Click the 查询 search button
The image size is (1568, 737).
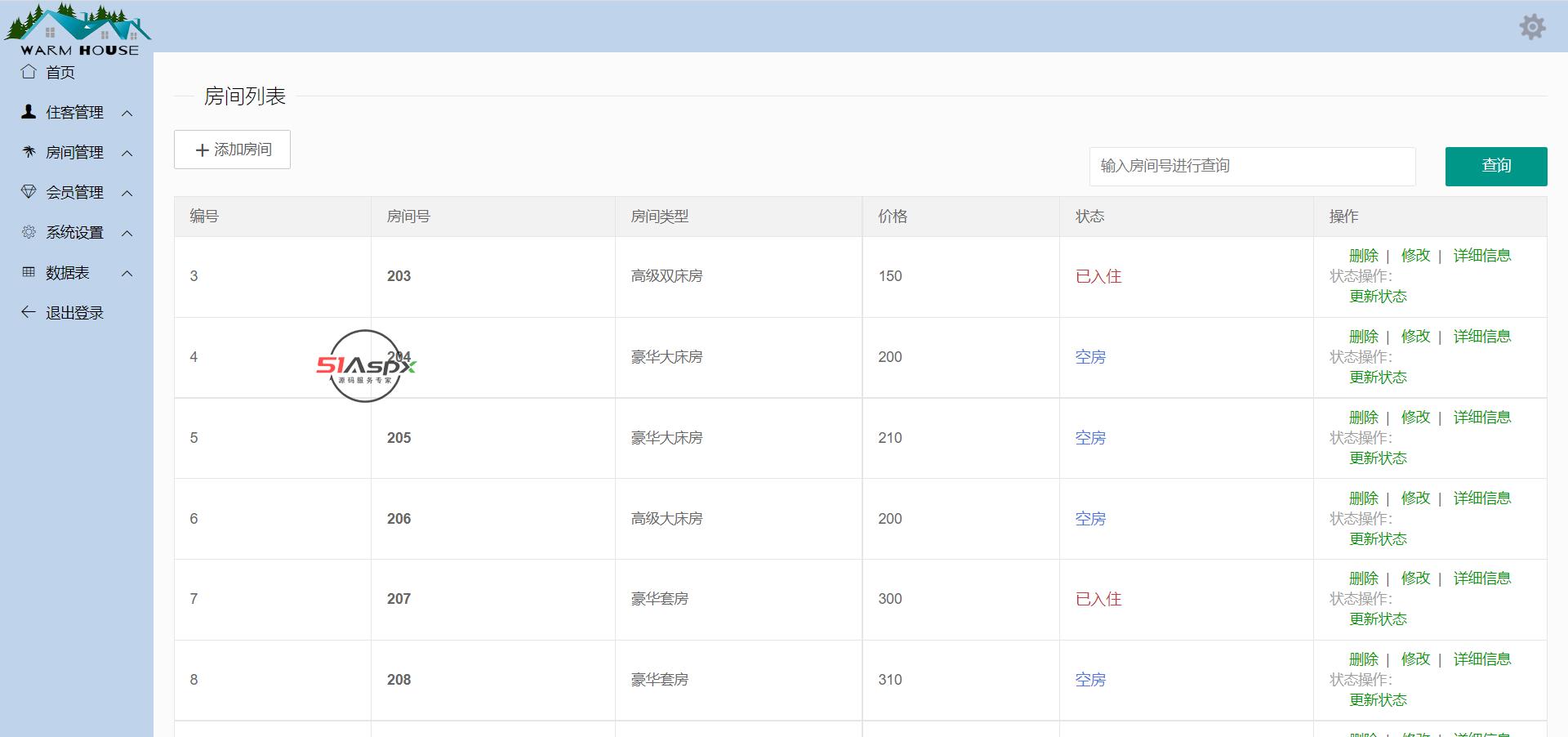1496,166
